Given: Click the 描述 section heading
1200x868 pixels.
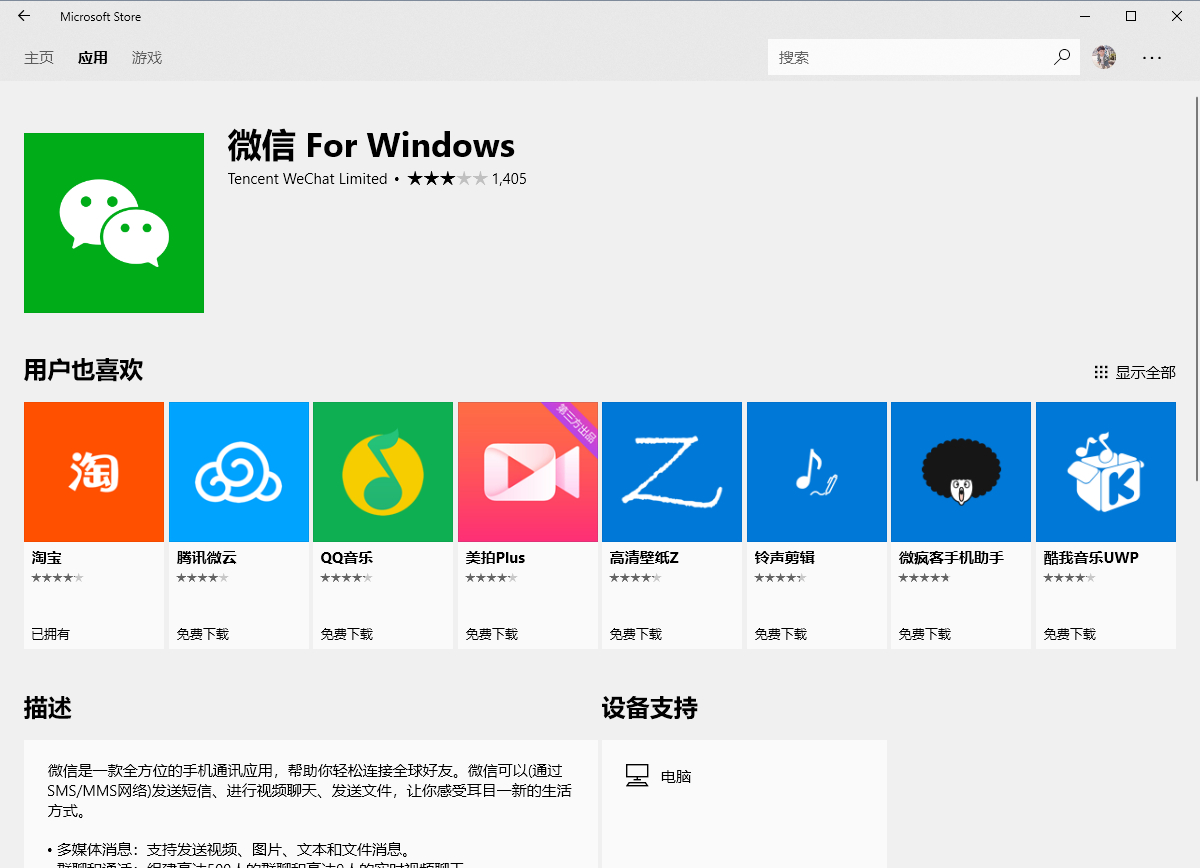Looking at the screenshot, I should 48,709.
